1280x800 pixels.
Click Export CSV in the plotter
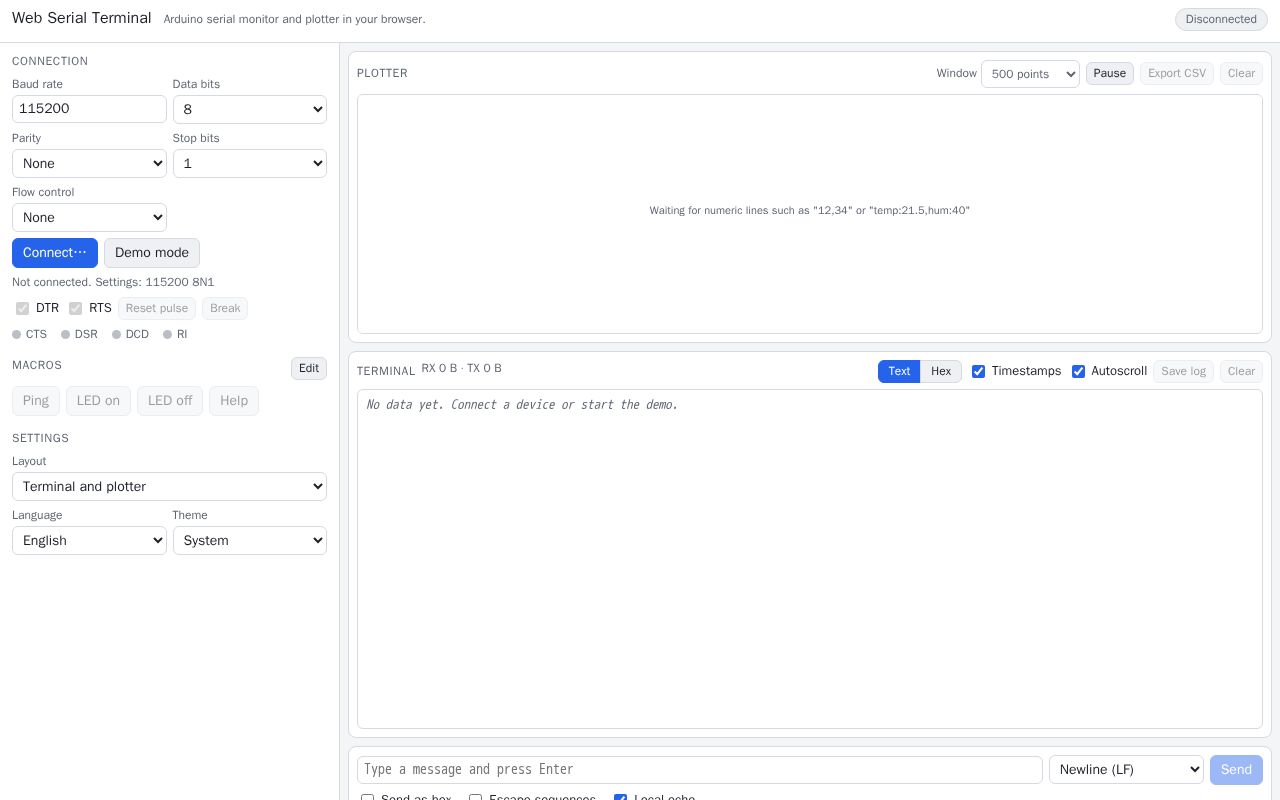click(x=1177, y=73)
